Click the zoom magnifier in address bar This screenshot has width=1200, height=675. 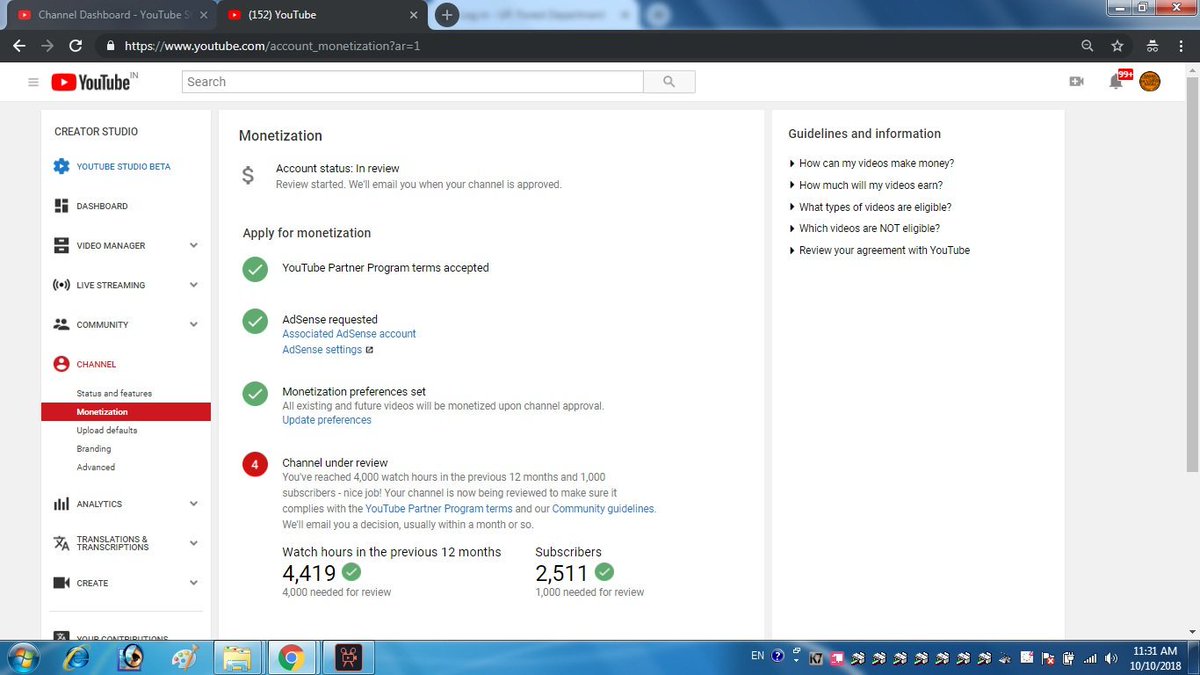(x=1088, y=46)
